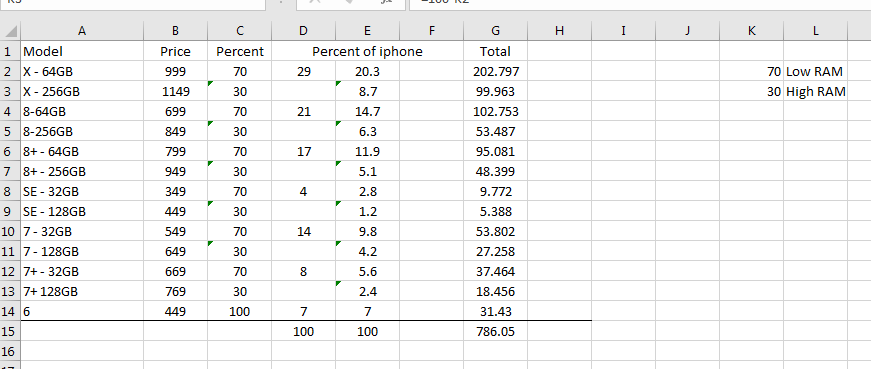
Task: Select total cell 102.753
Action: (495, 112)
